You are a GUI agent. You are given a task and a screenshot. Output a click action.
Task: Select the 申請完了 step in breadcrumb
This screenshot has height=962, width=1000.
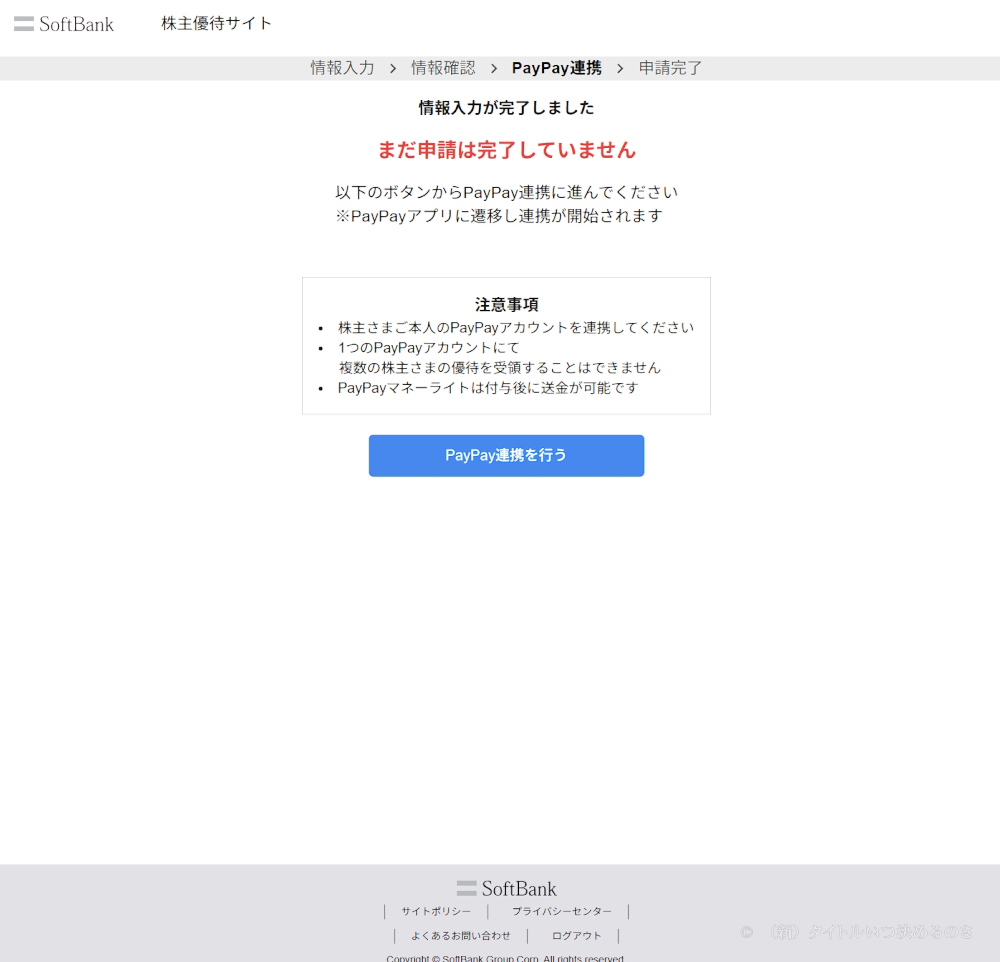click(670, 68)
